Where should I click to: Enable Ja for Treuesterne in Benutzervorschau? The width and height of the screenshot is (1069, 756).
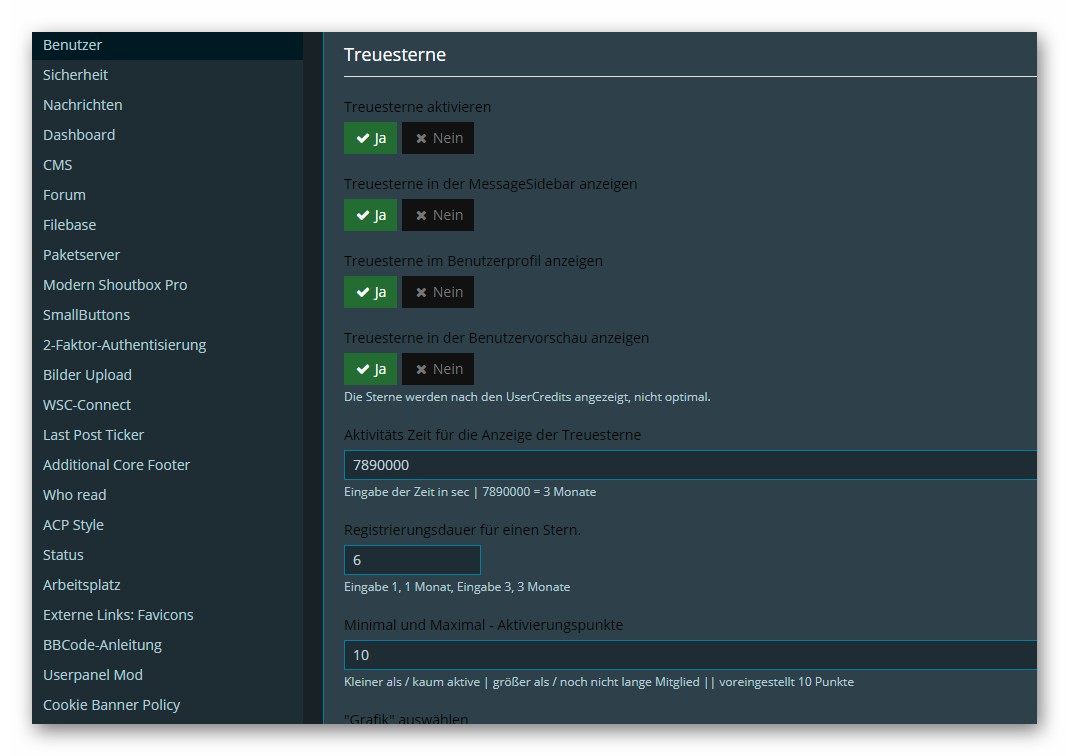pyautogui.click(x=370, y=369)
